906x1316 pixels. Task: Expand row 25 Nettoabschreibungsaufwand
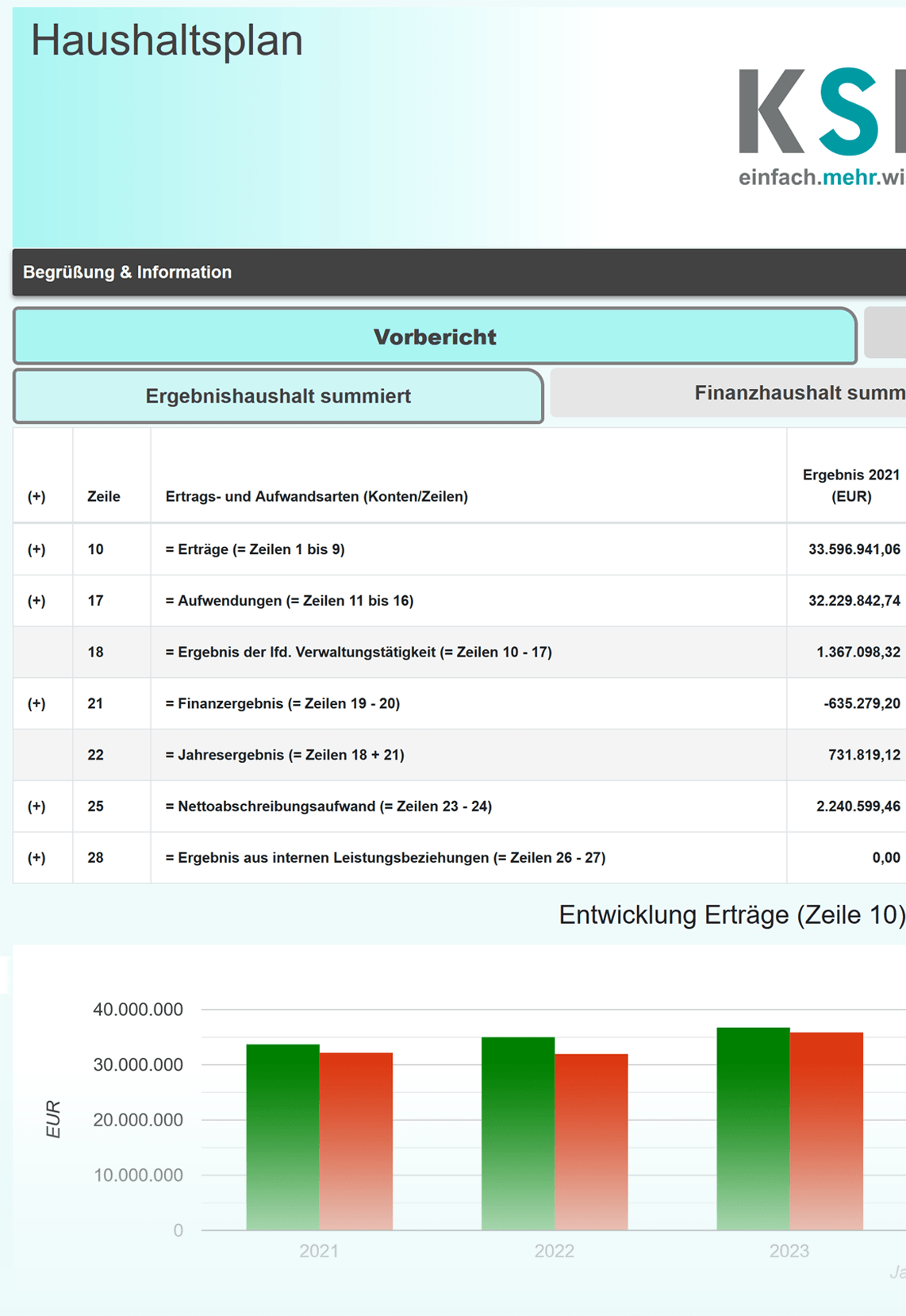(x=36, y=806)
